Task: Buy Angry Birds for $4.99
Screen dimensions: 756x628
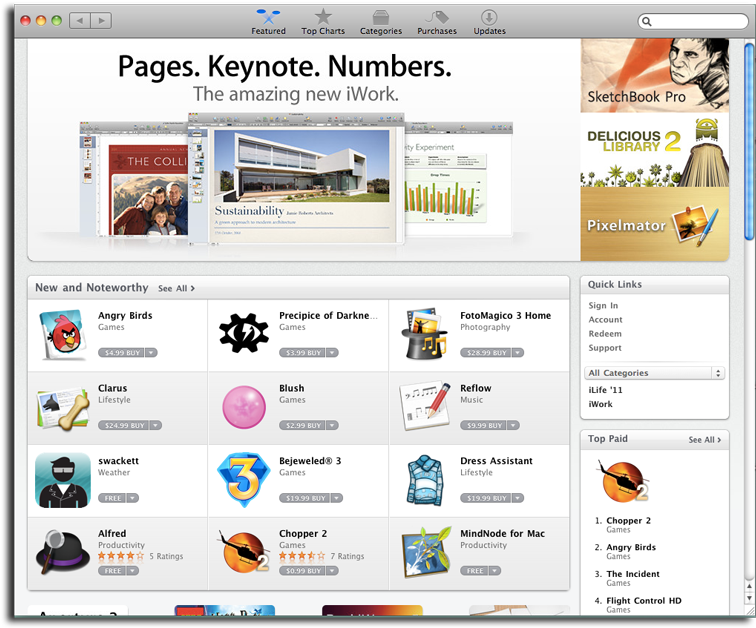Action: [x=121, y=353]
